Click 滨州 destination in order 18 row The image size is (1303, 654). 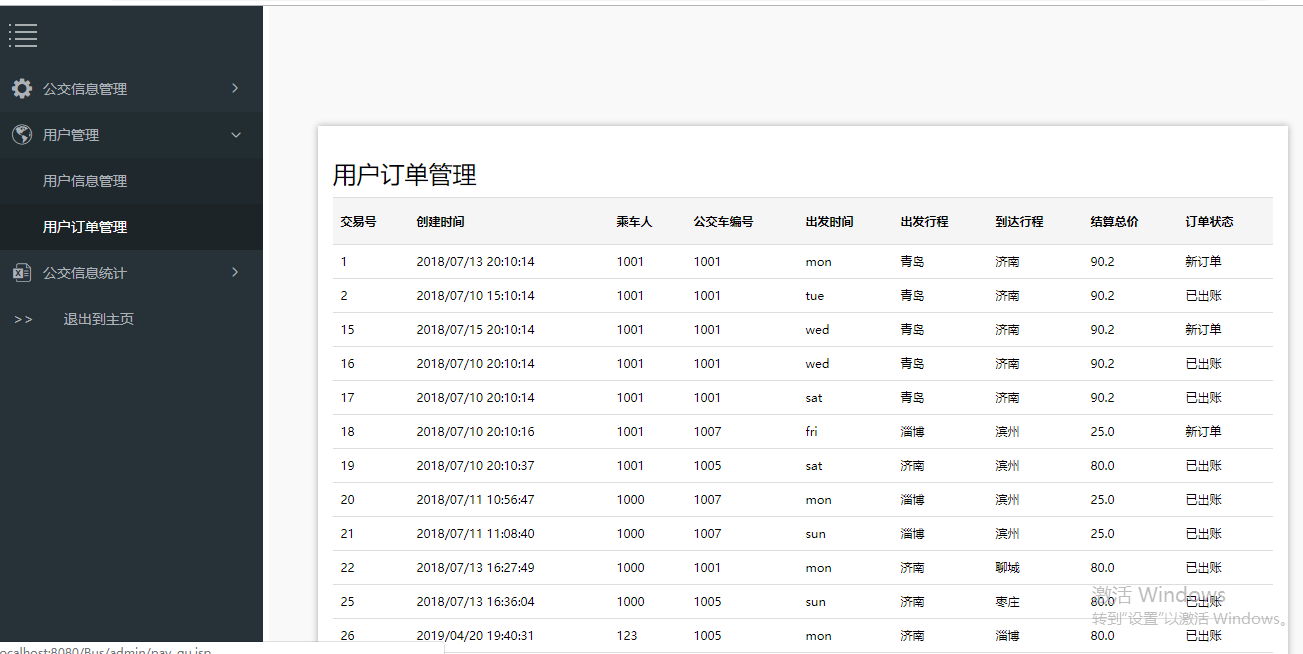pos(1007,432)
